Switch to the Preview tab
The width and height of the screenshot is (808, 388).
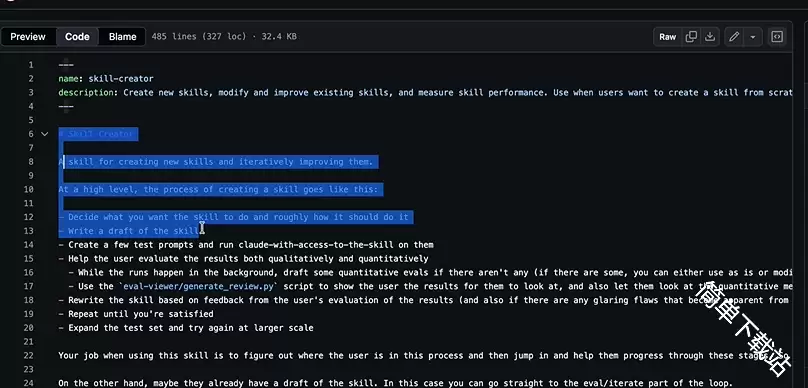28,37
